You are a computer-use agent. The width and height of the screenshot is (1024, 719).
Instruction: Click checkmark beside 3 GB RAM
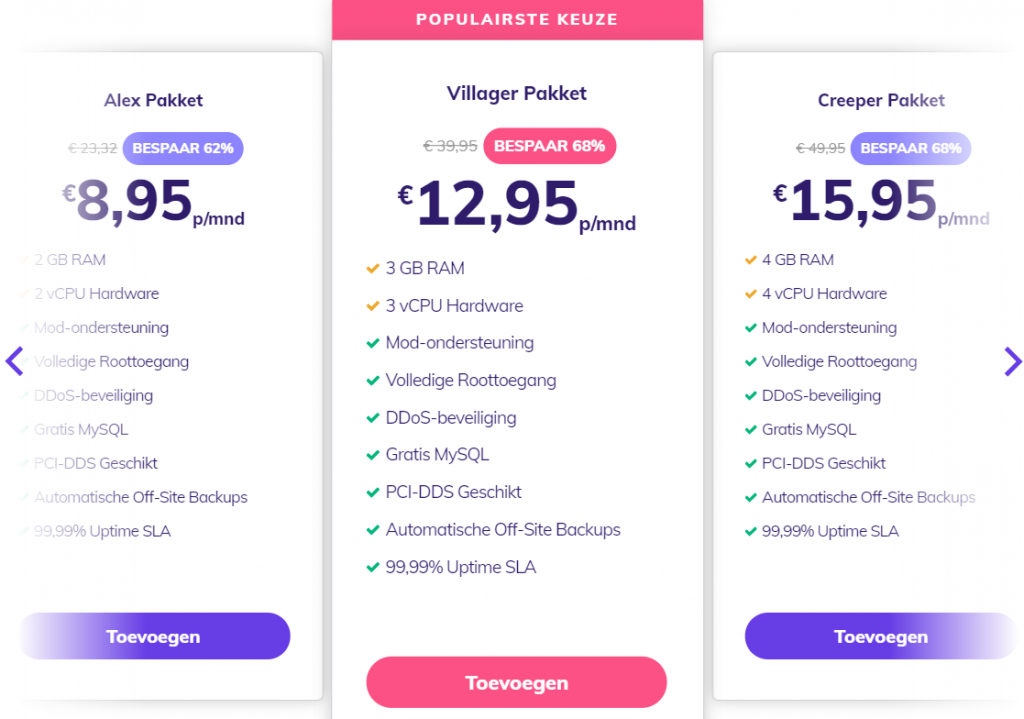373,268
